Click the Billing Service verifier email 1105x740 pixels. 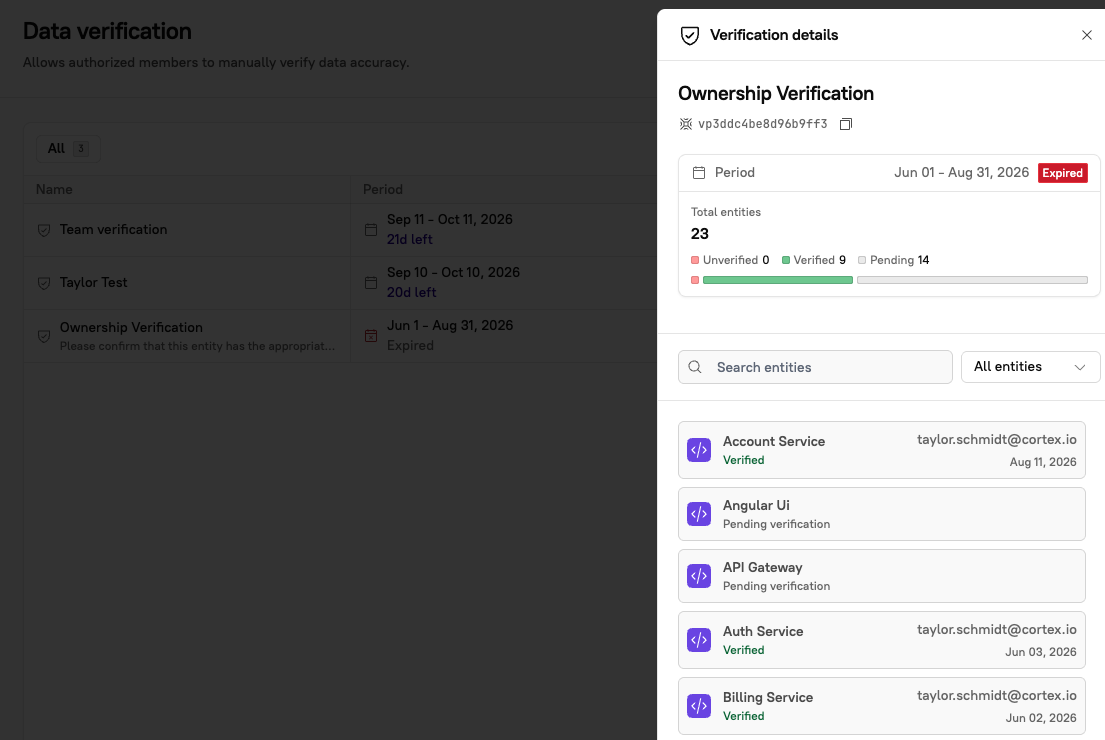coord(996,696)
